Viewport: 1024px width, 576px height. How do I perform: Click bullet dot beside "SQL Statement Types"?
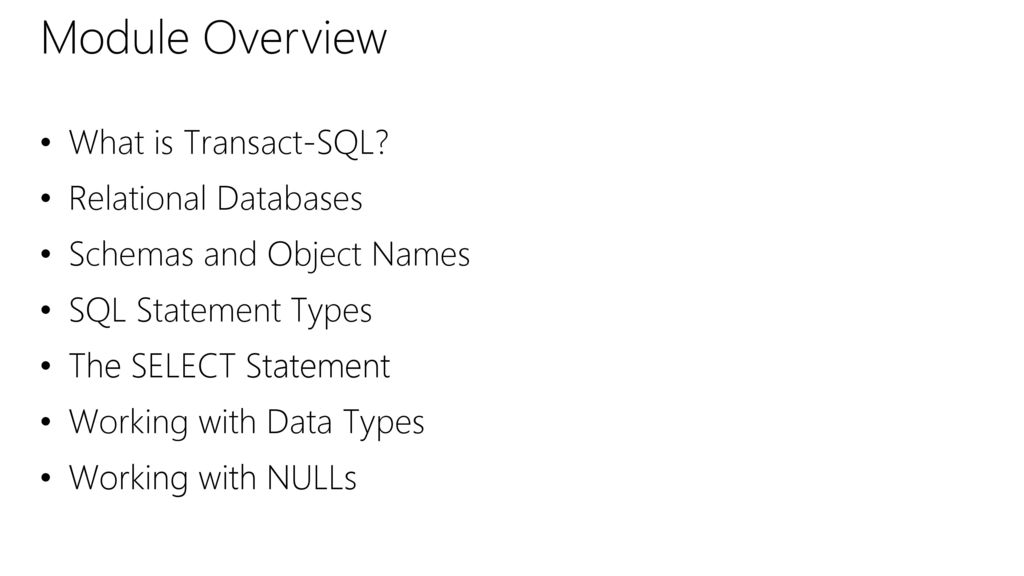pos(45,310)
